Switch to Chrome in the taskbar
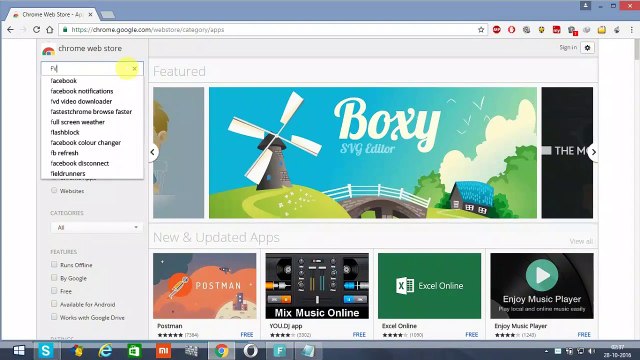 point(222,351)
